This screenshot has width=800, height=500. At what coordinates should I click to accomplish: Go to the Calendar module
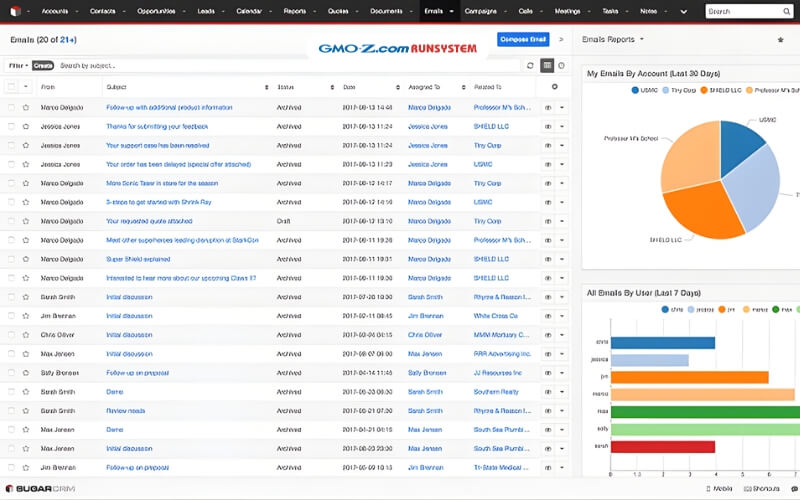pos(249,11)
